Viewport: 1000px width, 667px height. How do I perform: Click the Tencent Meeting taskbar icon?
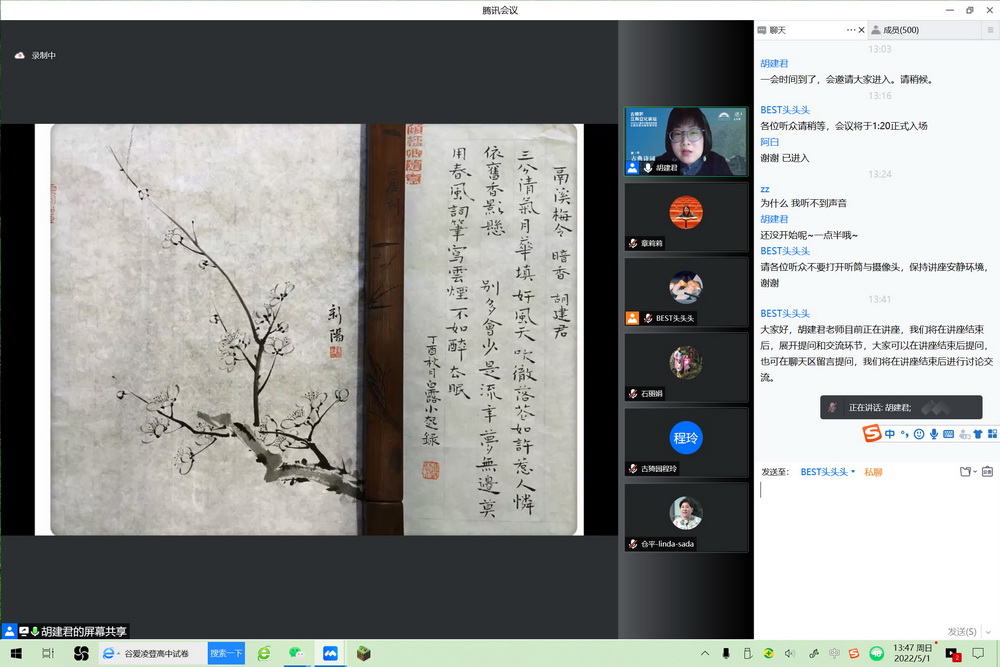(330, 653)
